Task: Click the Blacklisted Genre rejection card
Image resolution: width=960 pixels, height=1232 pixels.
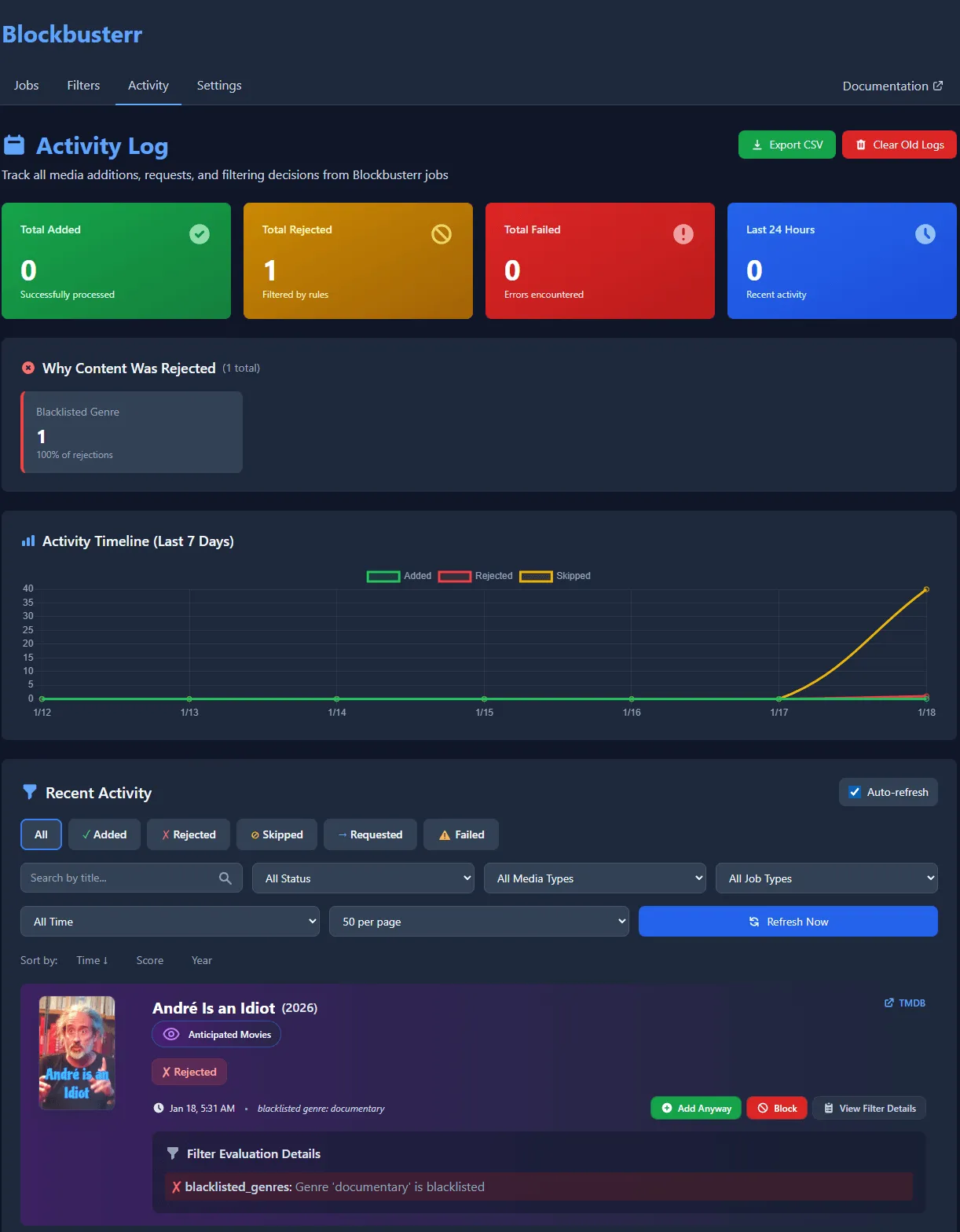Action: pyautogui.click(x=131, y=432)
